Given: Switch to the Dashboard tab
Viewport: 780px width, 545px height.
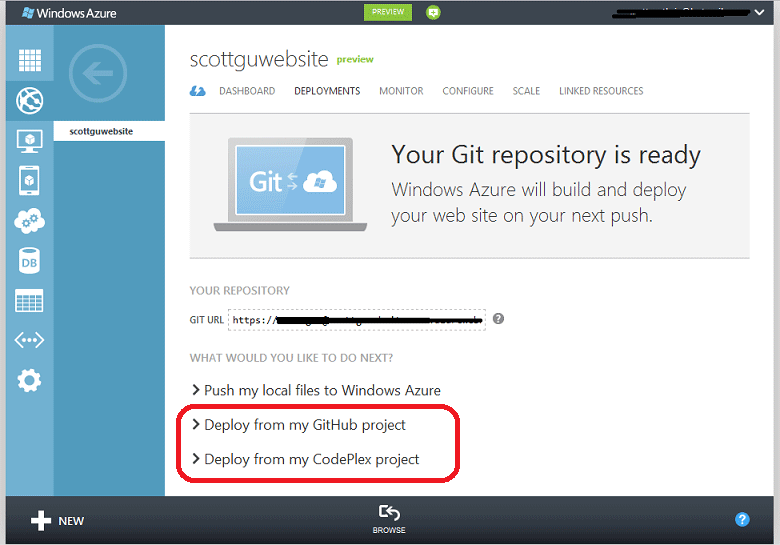Looking at the screenshot, I should point(247,91).
